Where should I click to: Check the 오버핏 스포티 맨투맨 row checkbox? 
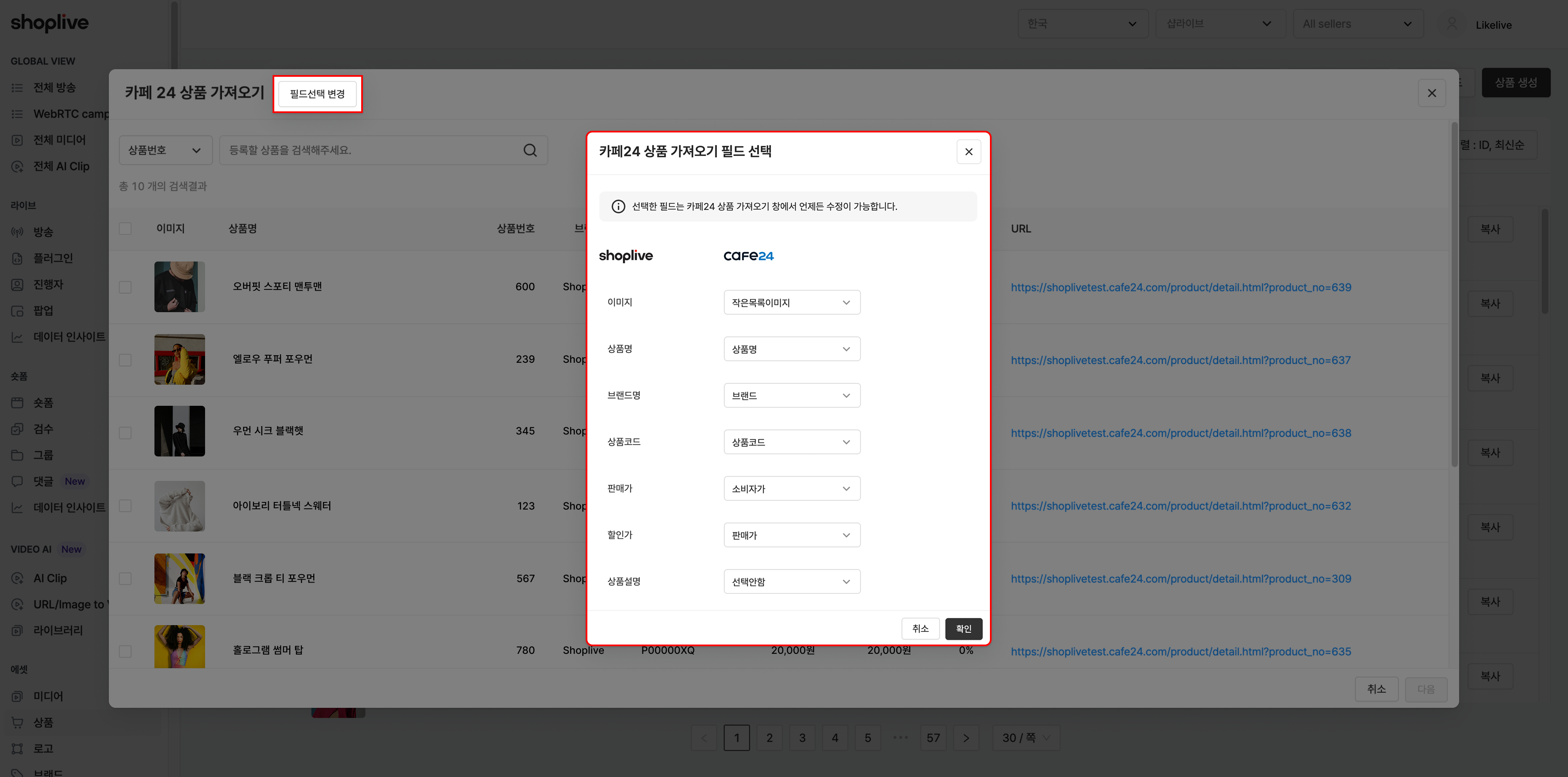click(x=125, y=287)
